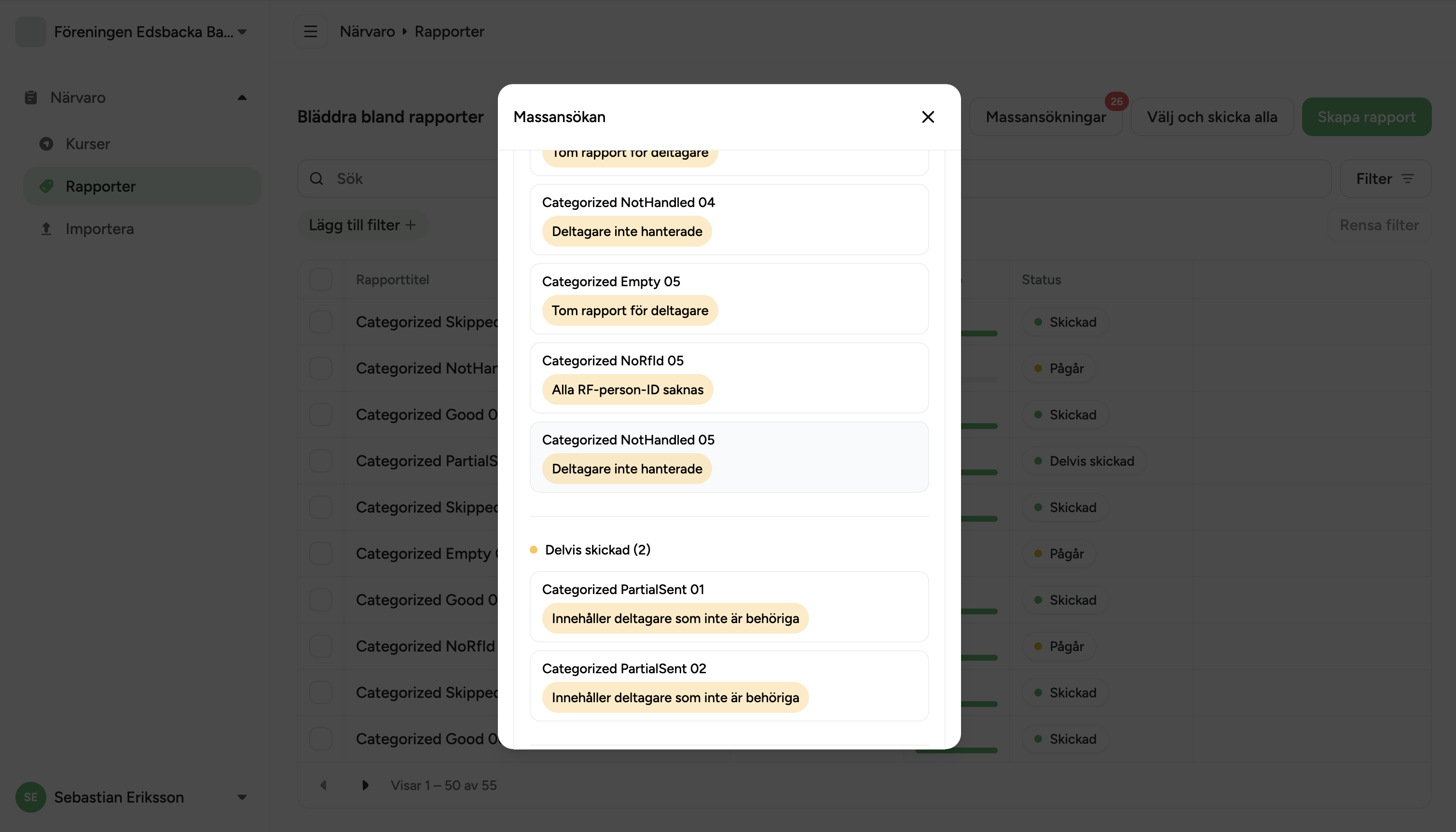Select the Categorized NotHandled 05 card
The height and width of the screenshot is (832, 1456).
pos(729,457)
